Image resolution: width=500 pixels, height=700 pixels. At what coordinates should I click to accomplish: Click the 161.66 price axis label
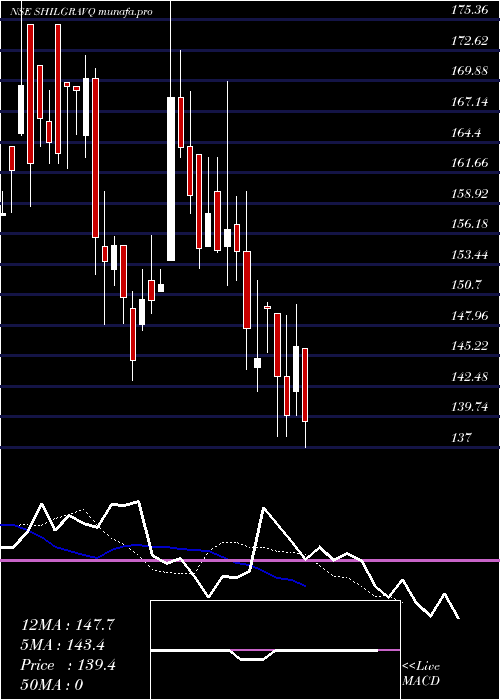pos(469,163)
